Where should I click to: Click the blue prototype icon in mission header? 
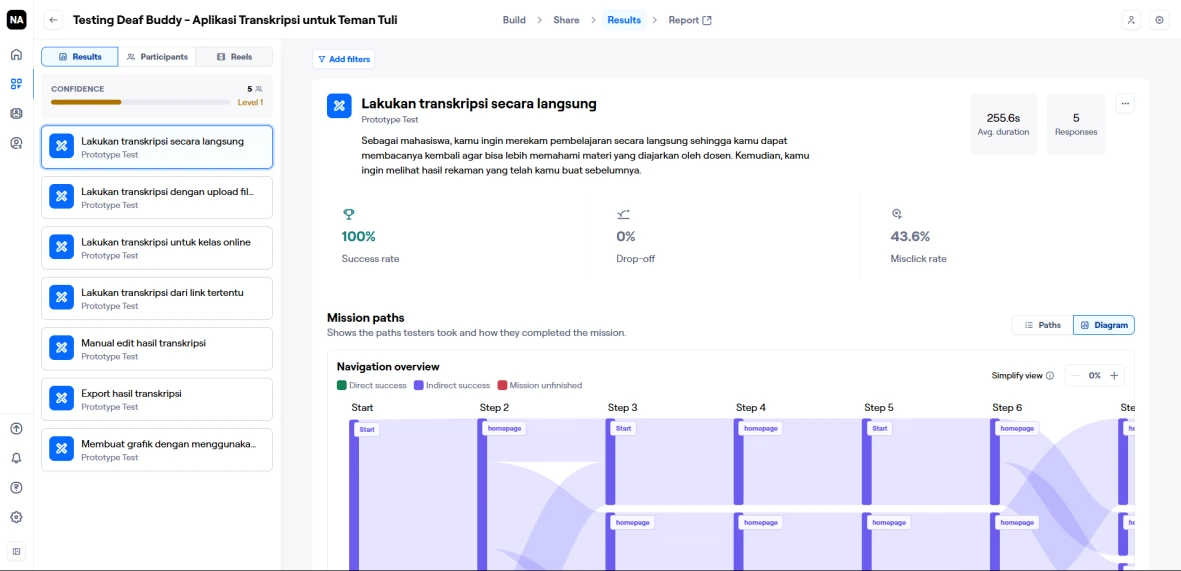click(339, 106)
